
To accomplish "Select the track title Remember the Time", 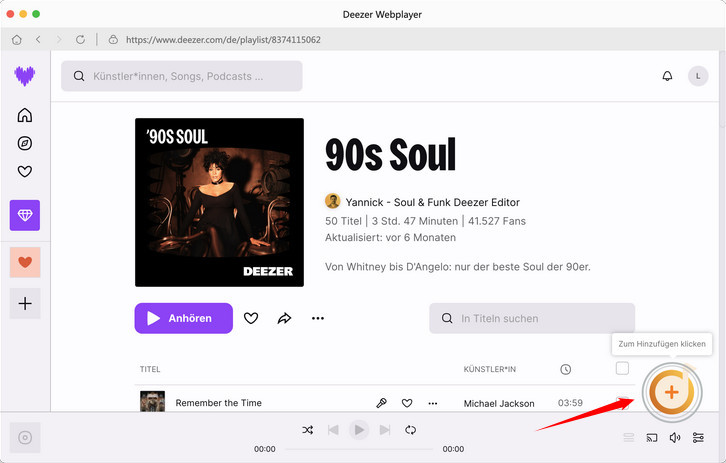I will click(219, 403).
